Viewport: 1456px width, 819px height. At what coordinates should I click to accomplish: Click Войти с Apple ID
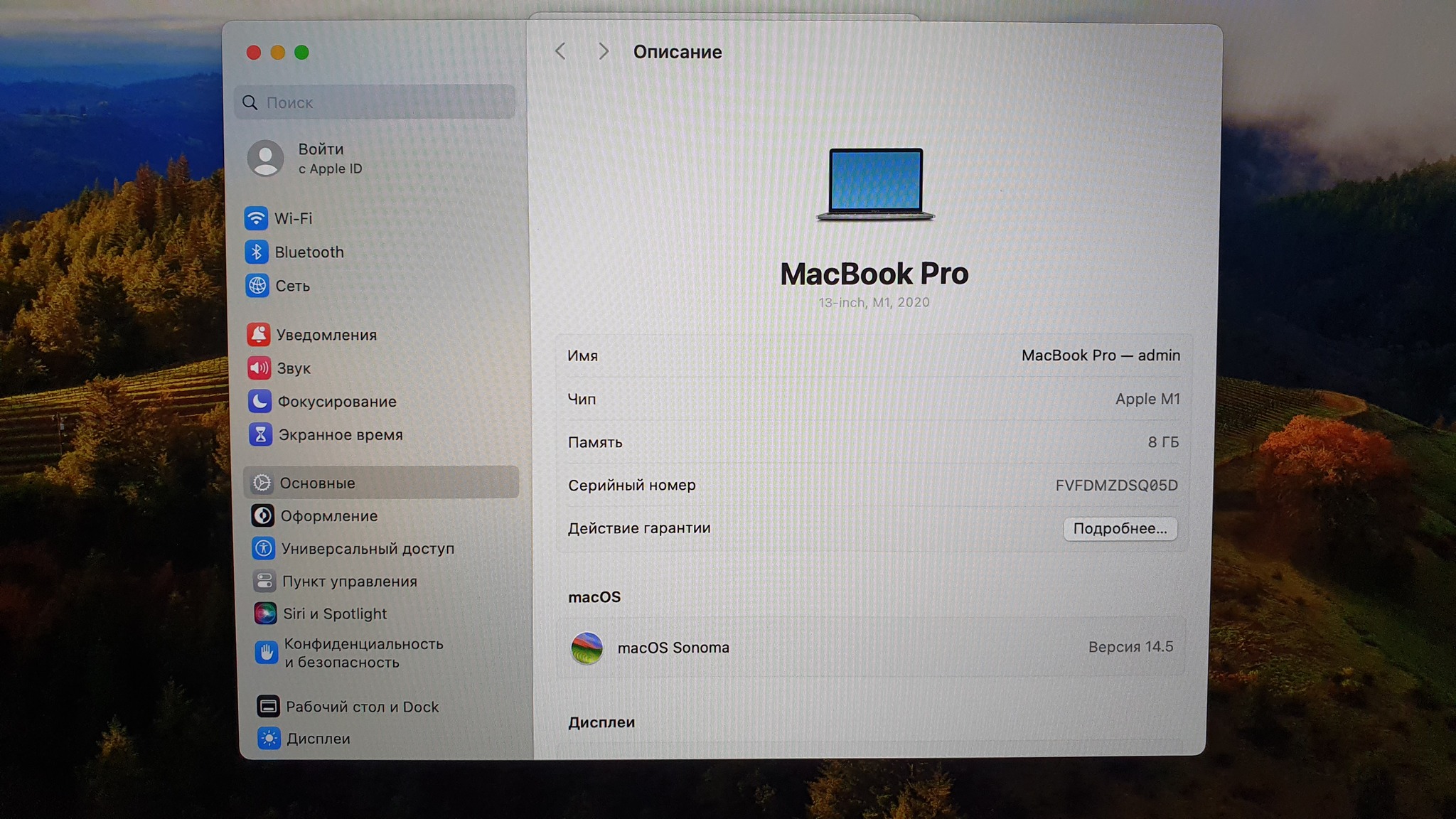320,158
